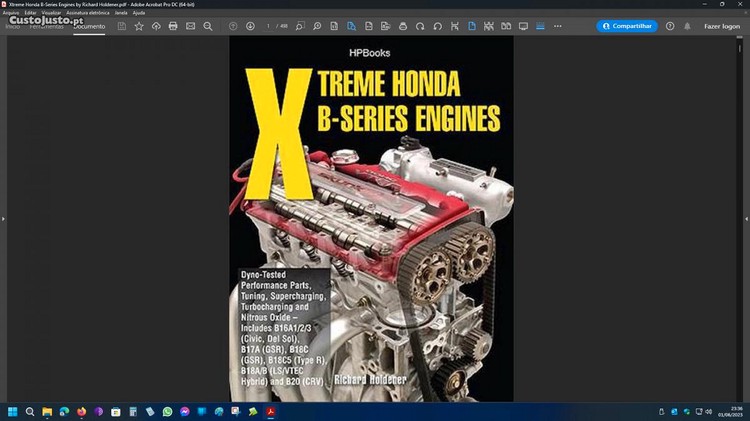The height and width of the screenshot is (421, 750).
Task: Open the help question mark icon
Action: pyautogui.click(x=670, y=26)
